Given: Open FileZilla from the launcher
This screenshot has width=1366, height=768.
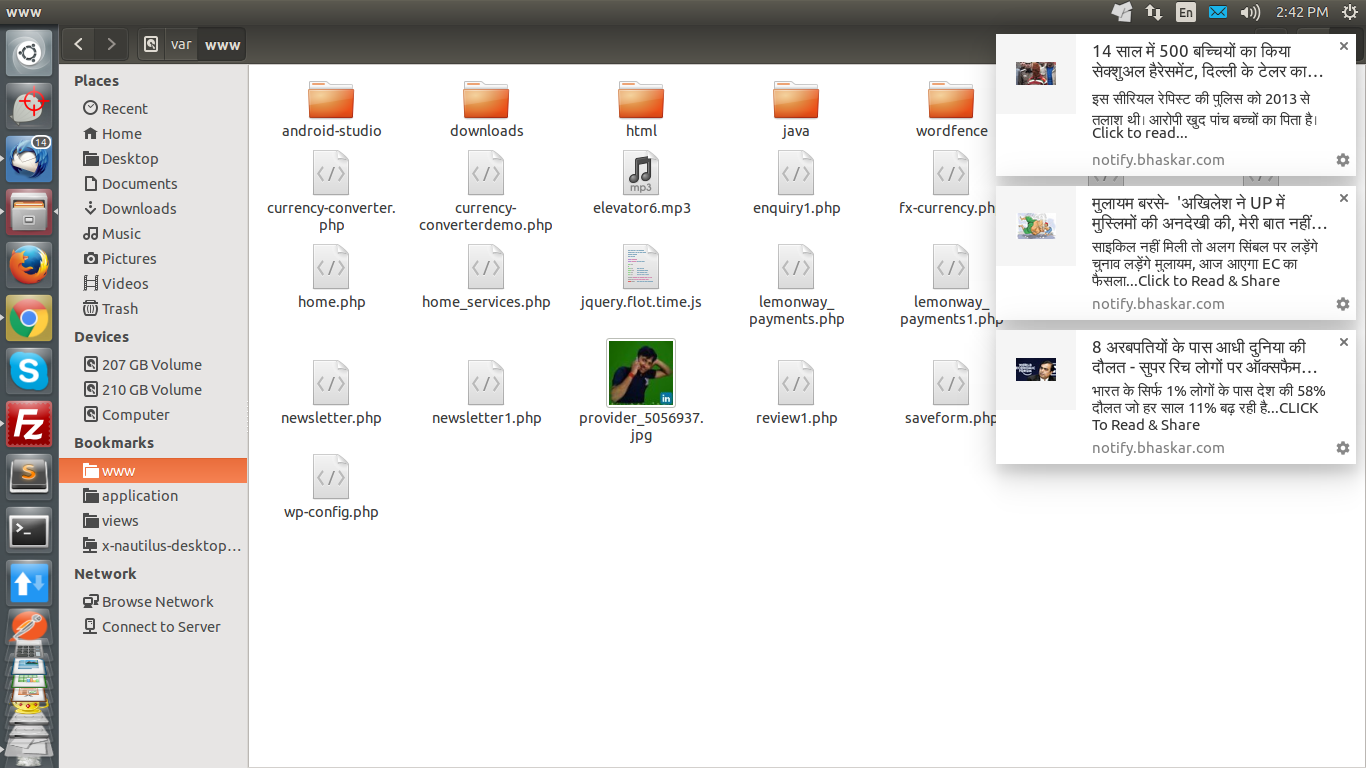Looking at the screenshot, I should (29, 424).
